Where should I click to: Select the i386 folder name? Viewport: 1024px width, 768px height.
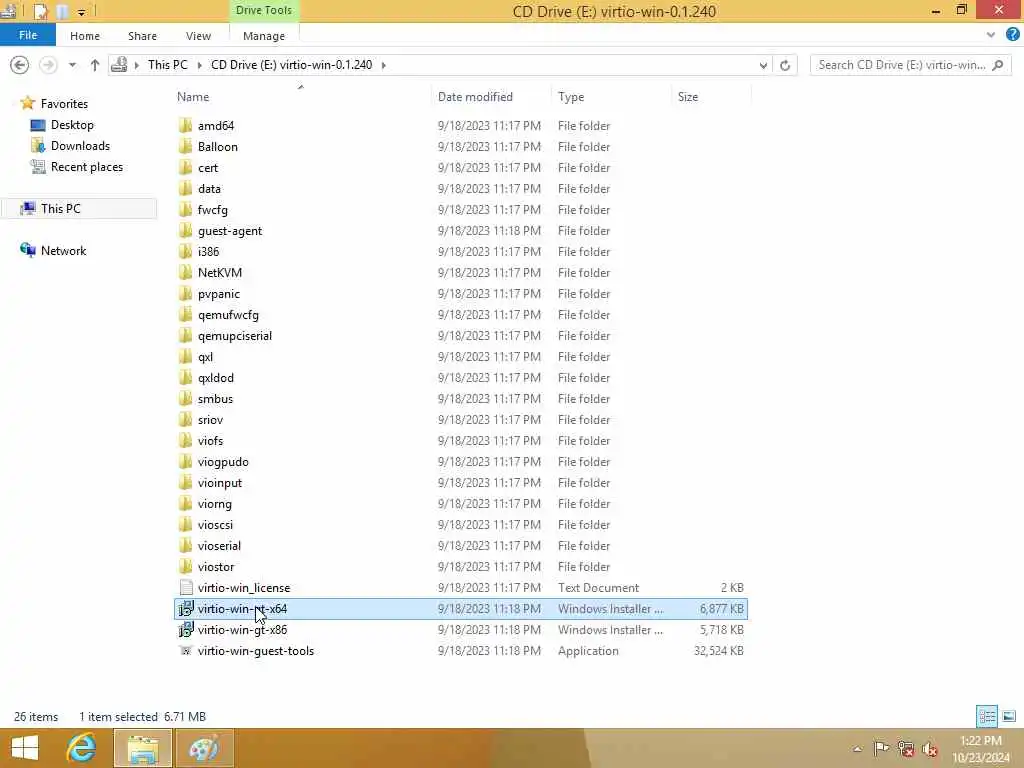208,251
